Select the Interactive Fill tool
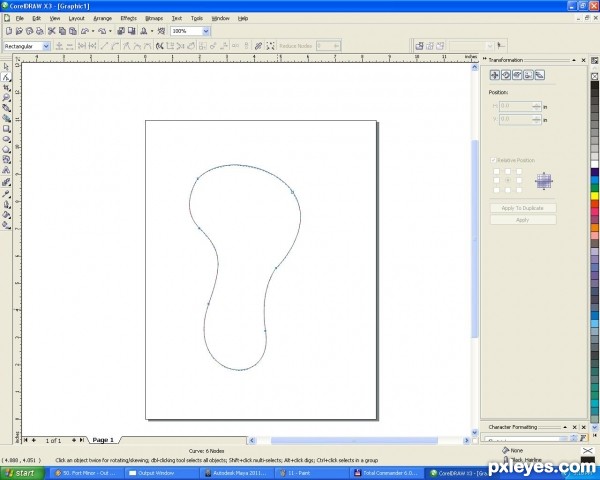The image size is (600, 480). [6, 225]
